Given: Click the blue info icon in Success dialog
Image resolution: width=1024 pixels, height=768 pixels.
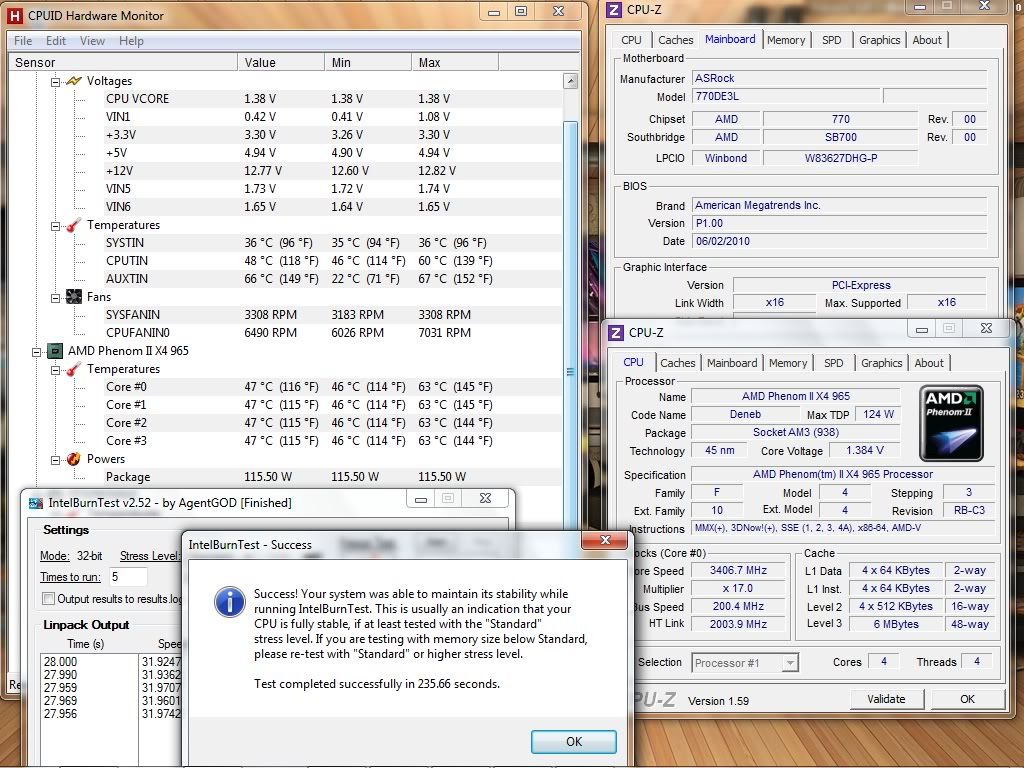Looking at the screenshot, I should click(x=230, y=601).
